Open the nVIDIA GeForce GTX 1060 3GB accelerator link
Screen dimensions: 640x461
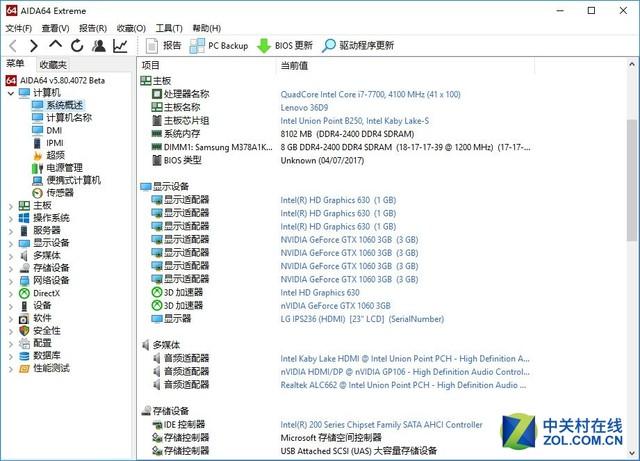click(335, 305)
